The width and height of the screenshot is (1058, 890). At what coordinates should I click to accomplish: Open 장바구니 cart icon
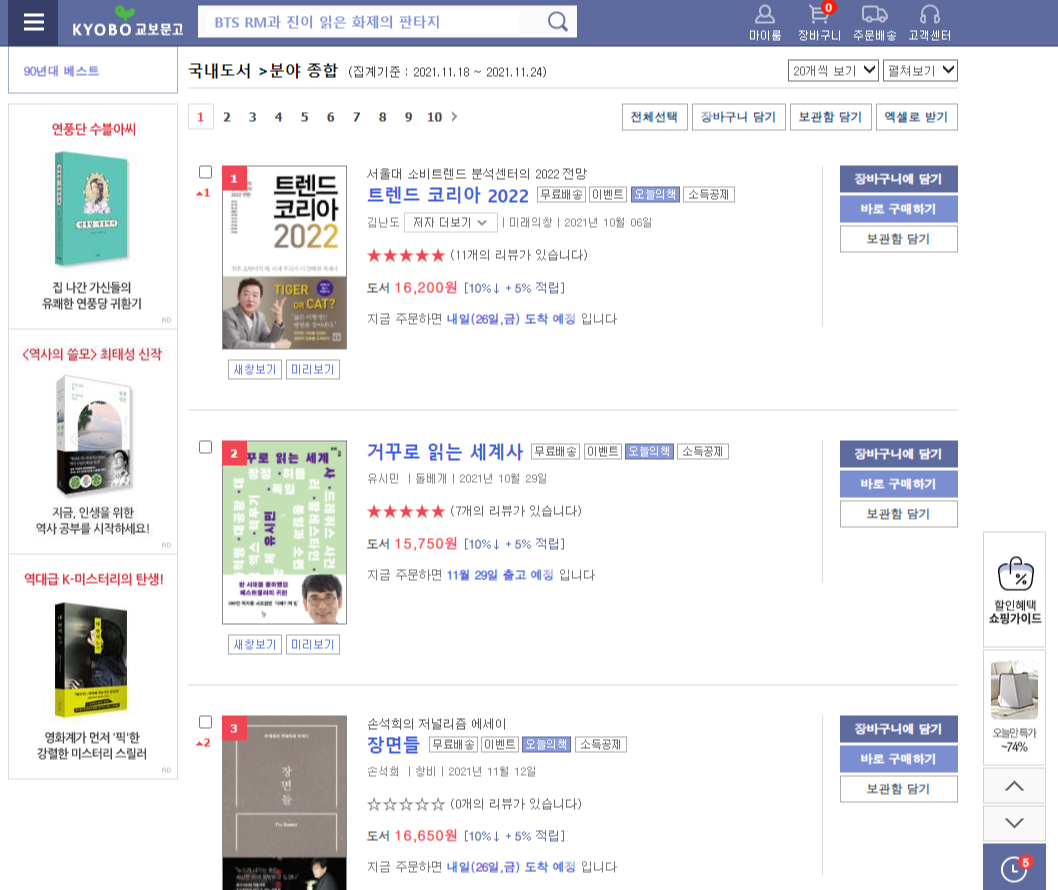click(819, 23)
